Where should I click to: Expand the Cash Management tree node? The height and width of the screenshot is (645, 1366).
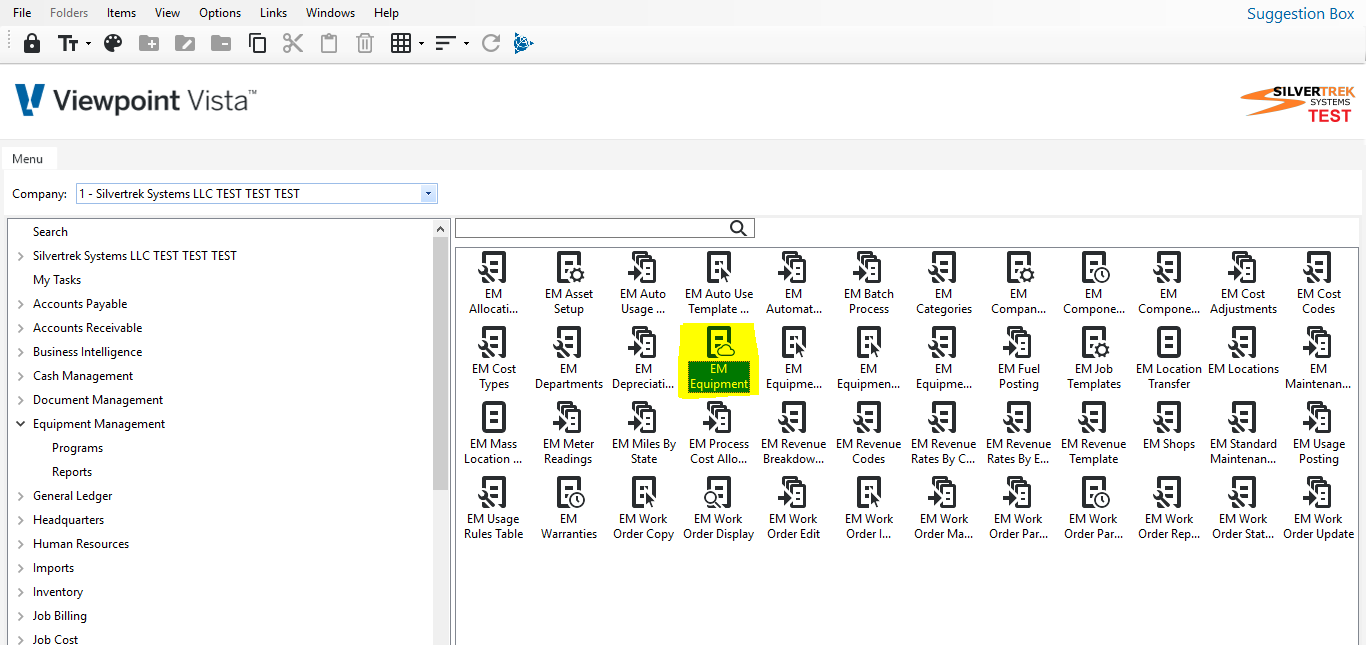(x=21, y=376)
